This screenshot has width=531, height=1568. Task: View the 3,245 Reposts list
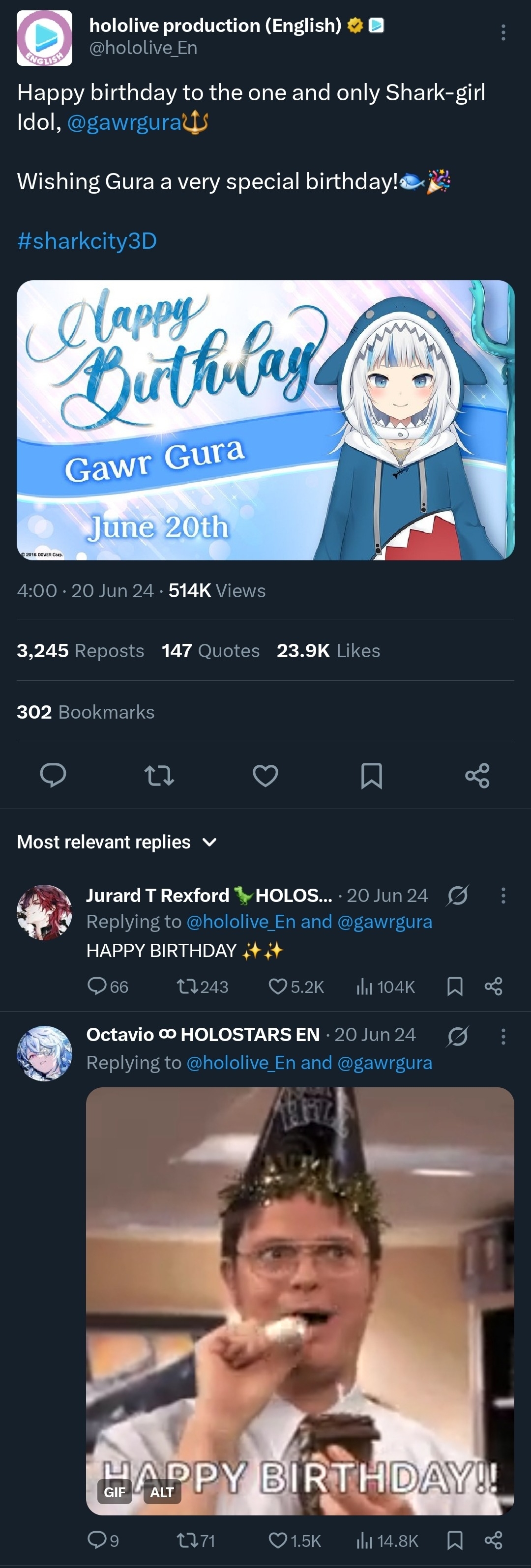pos(80,651)
